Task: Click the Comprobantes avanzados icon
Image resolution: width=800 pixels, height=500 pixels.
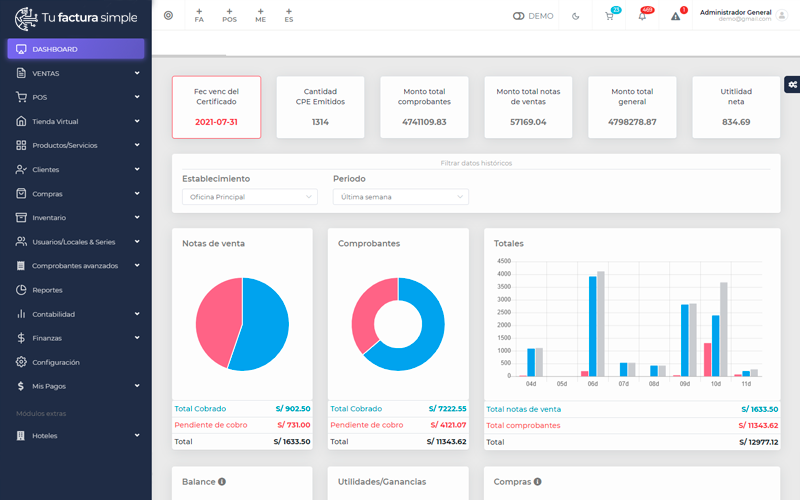Action: coord(21,266)
